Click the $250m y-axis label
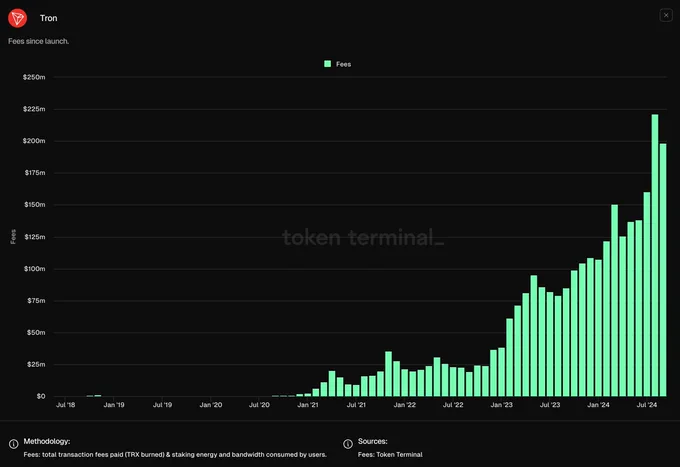Screen dimensions: 680x467 (34, 77)
